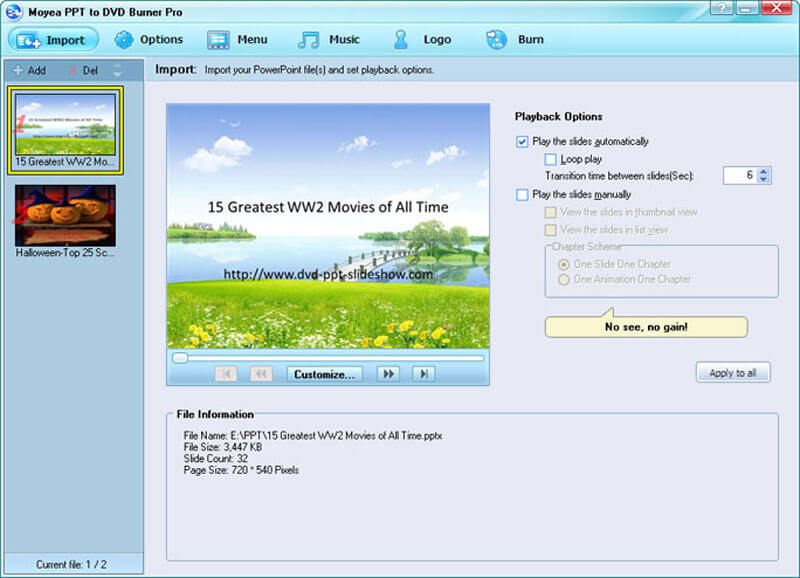Image resolution: width=800 pixels, height=578 pixels.
Task: Enable the Loop play checkbox
Action: tap(551, 159)
